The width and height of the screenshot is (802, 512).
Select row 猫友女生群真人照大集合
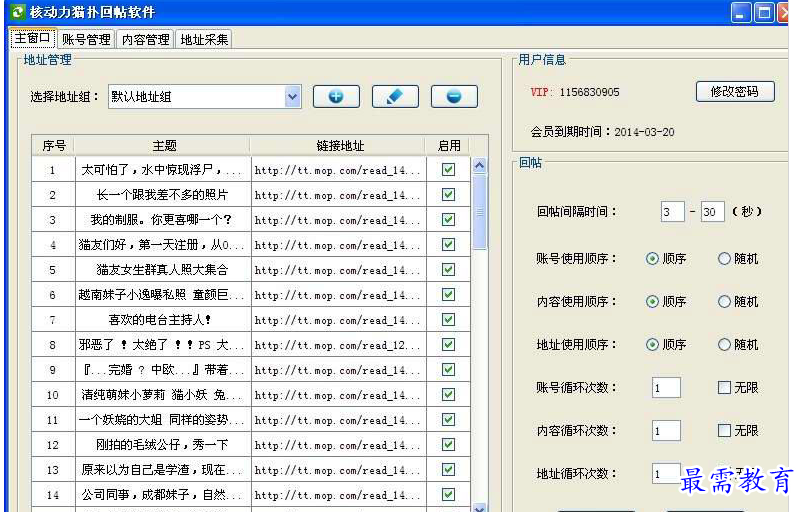[x=251, y=270]
